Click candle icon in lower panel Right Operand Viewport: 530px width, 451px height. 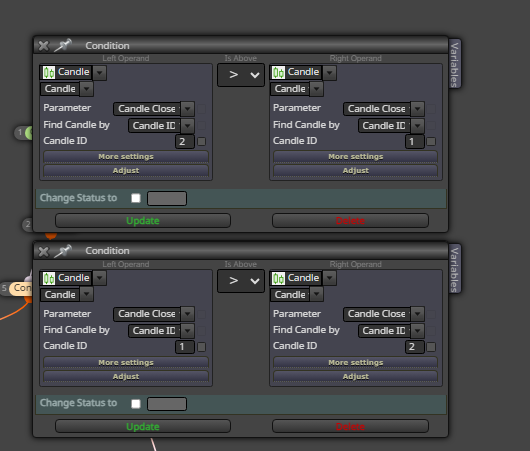coord(279,278)
